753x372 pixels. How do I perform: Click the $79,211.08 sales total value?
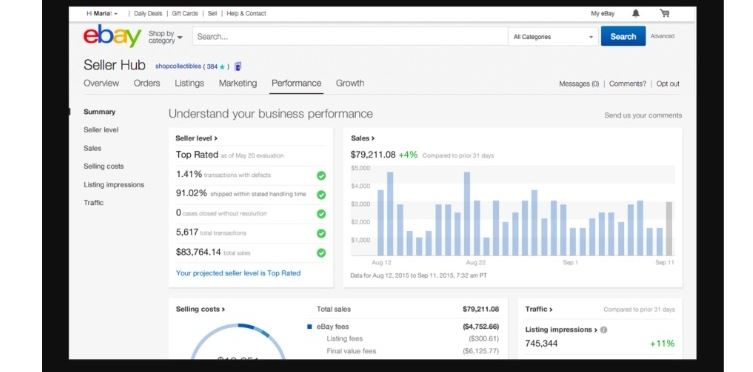373,155
